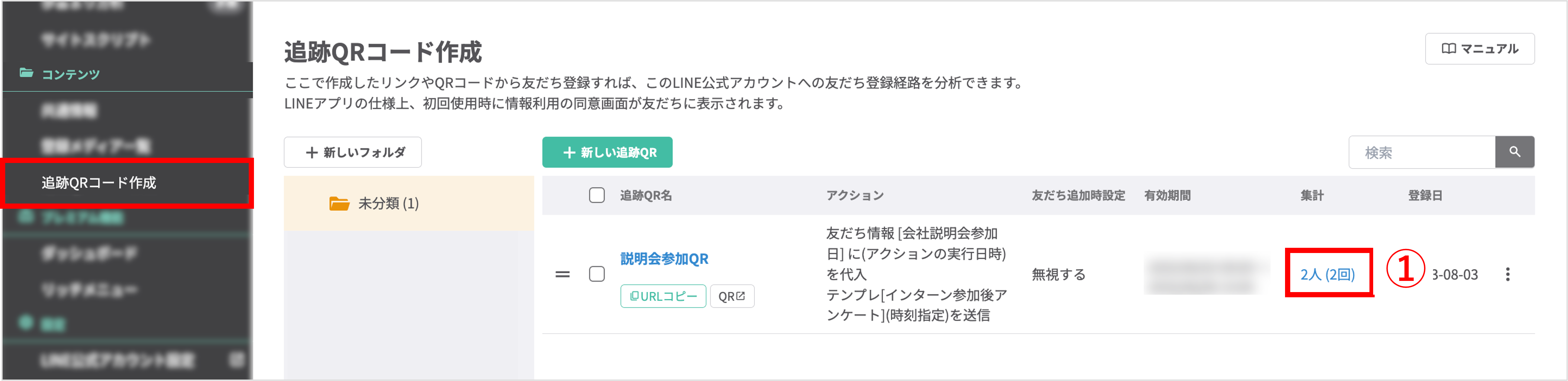Viewport: 1568px width, 381px height.
Task: Check the 説明会参加QR row checkbox
Action: tap(596, 275)
